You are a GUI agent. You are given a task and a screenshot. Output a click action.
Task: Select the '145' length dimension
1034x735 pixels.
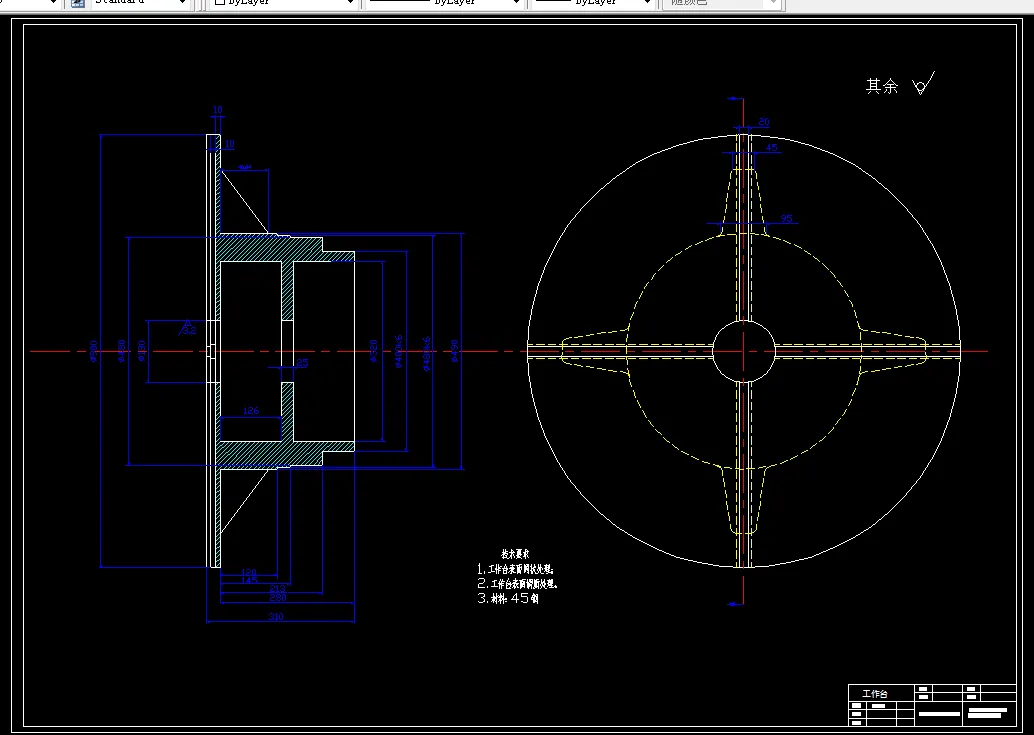pyautogui.click(x=249, y=581)
